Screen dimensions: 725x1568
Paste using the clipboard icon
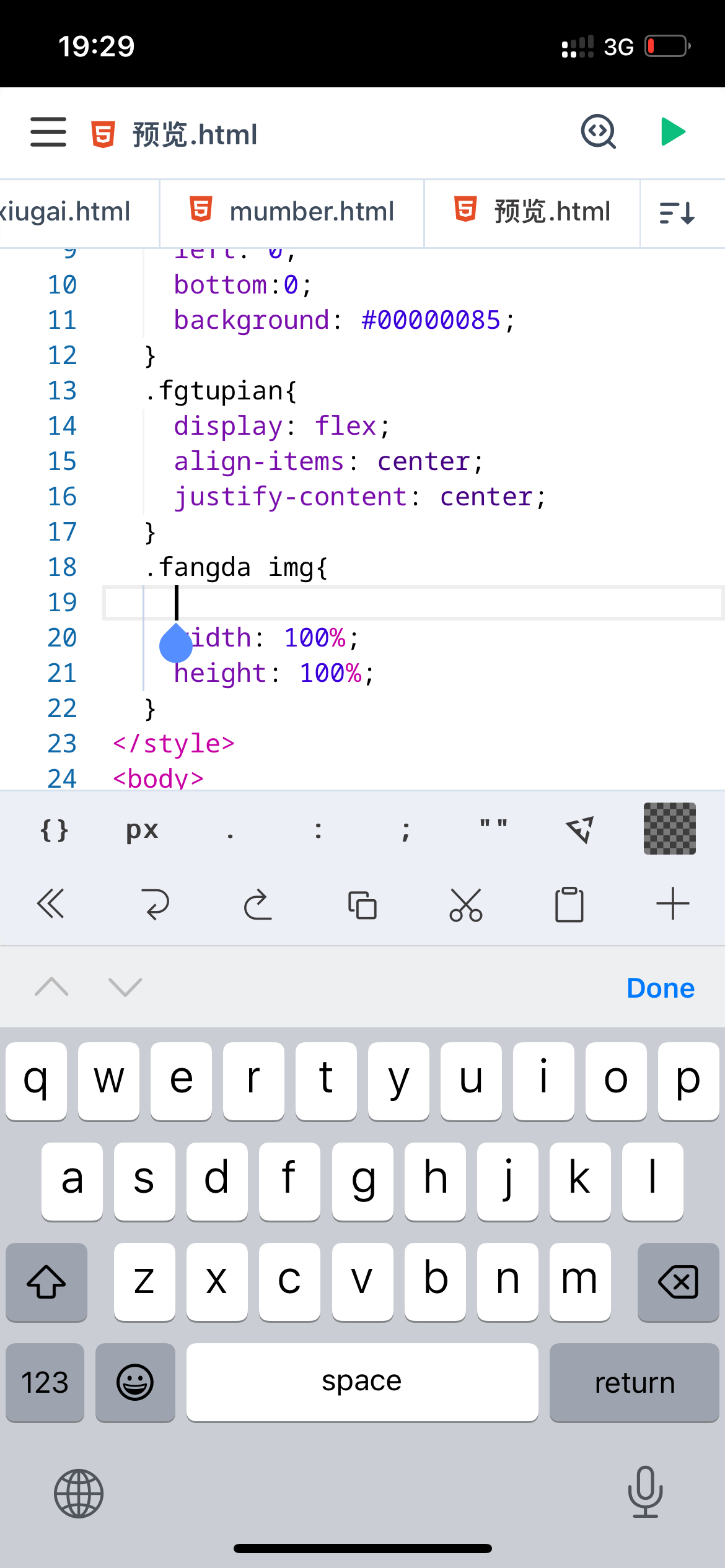[x=569, y=904]
